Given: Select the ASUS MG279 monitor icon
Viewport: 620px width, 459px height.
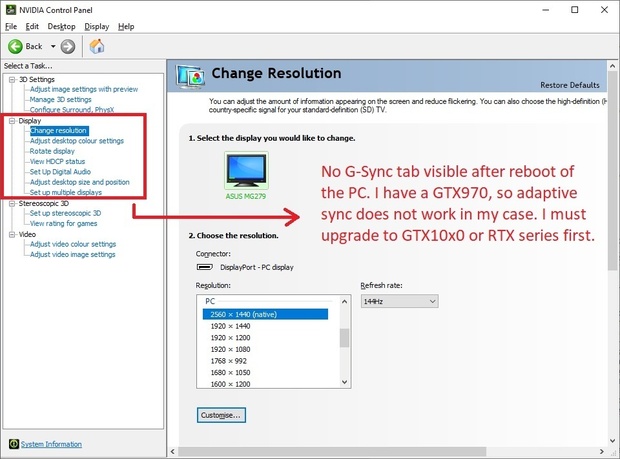Looking at the screenshot, I should coord(246,170).
